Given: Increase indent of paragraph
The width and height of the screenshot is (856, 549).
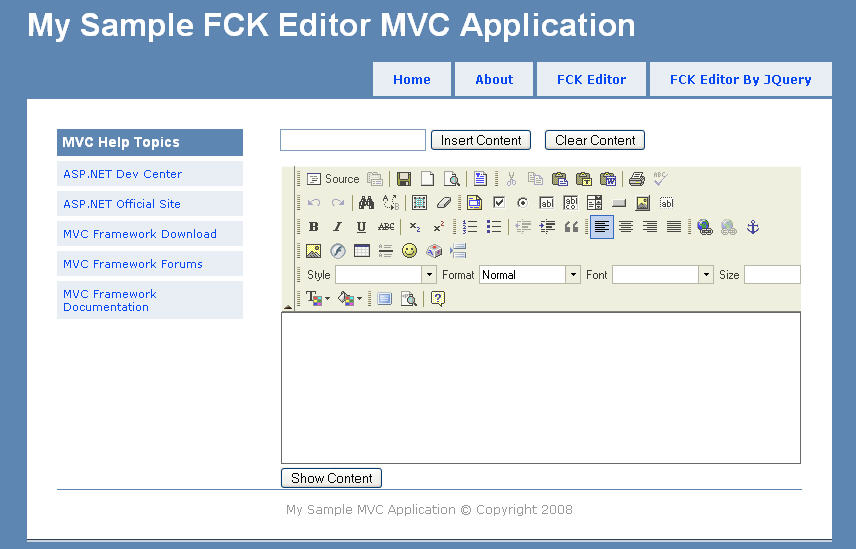Looking at the screenshot, I should (x=547, y=227).
